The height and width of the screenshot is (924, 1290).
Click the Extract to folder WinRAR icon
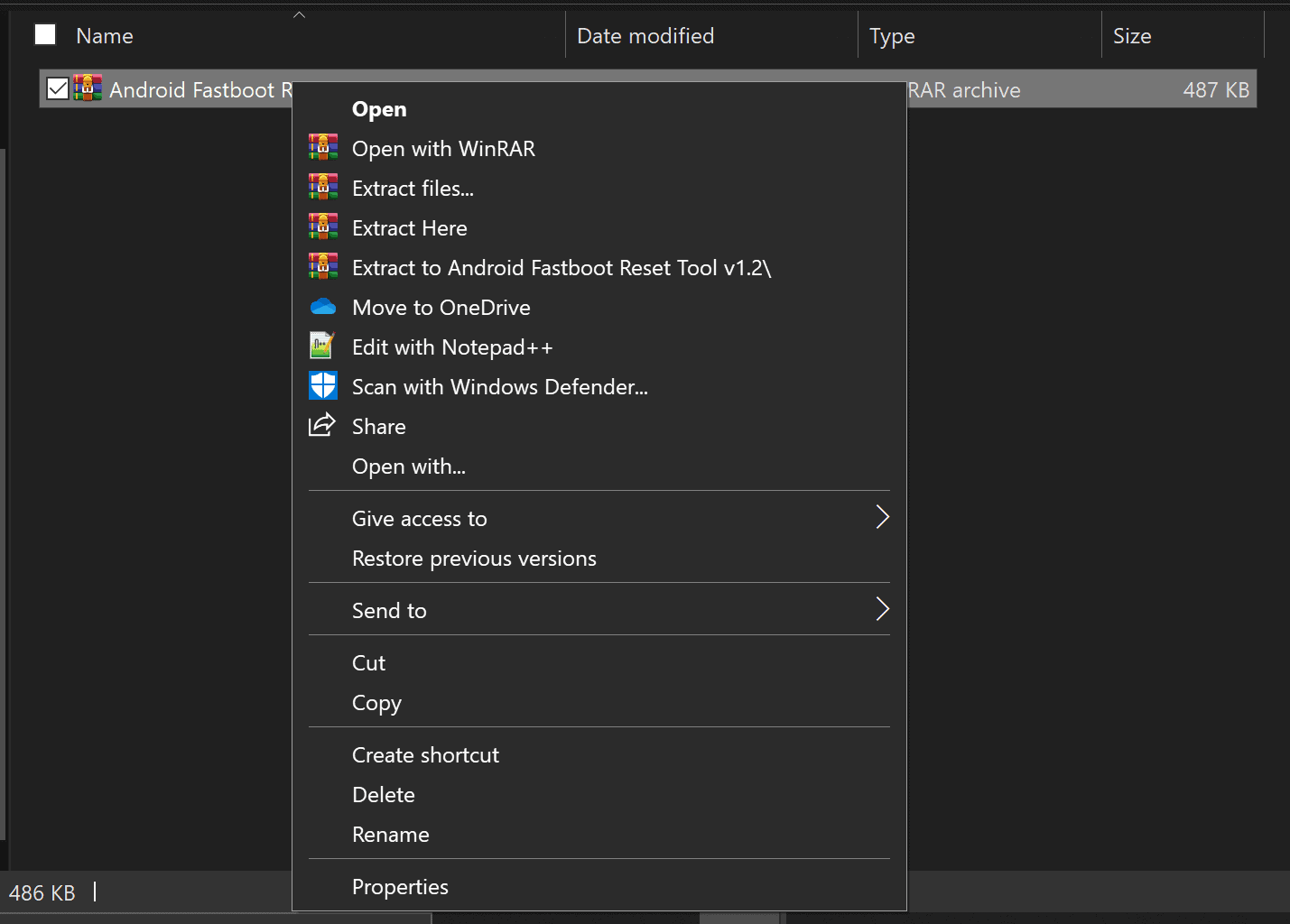click(x=322, y=266)
